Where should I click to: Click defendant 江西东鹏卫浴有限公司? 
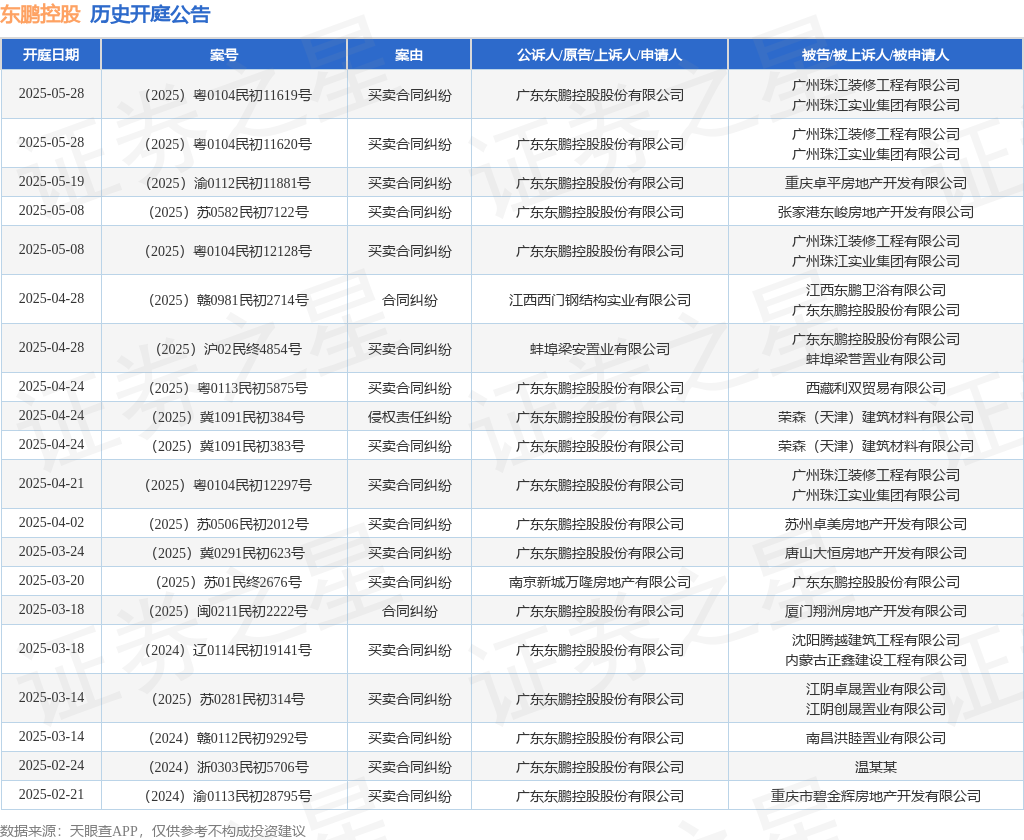[x=876, y=290]
